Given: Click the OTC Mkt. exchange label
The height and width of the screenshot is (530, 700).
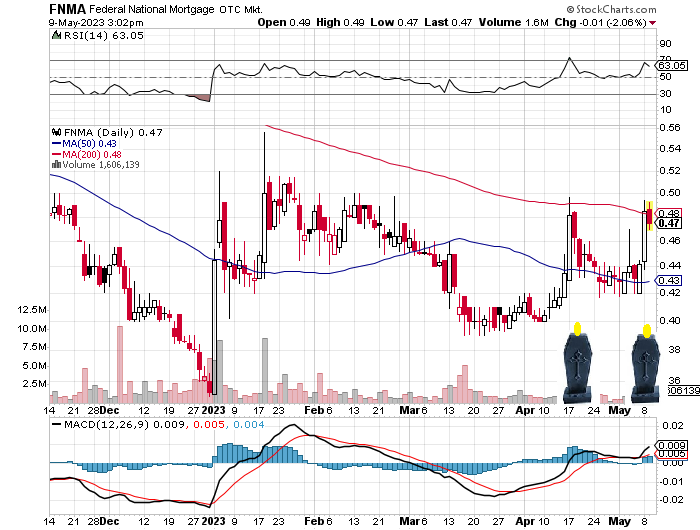Looking at the screenshot, I should [x=241, y=9].
